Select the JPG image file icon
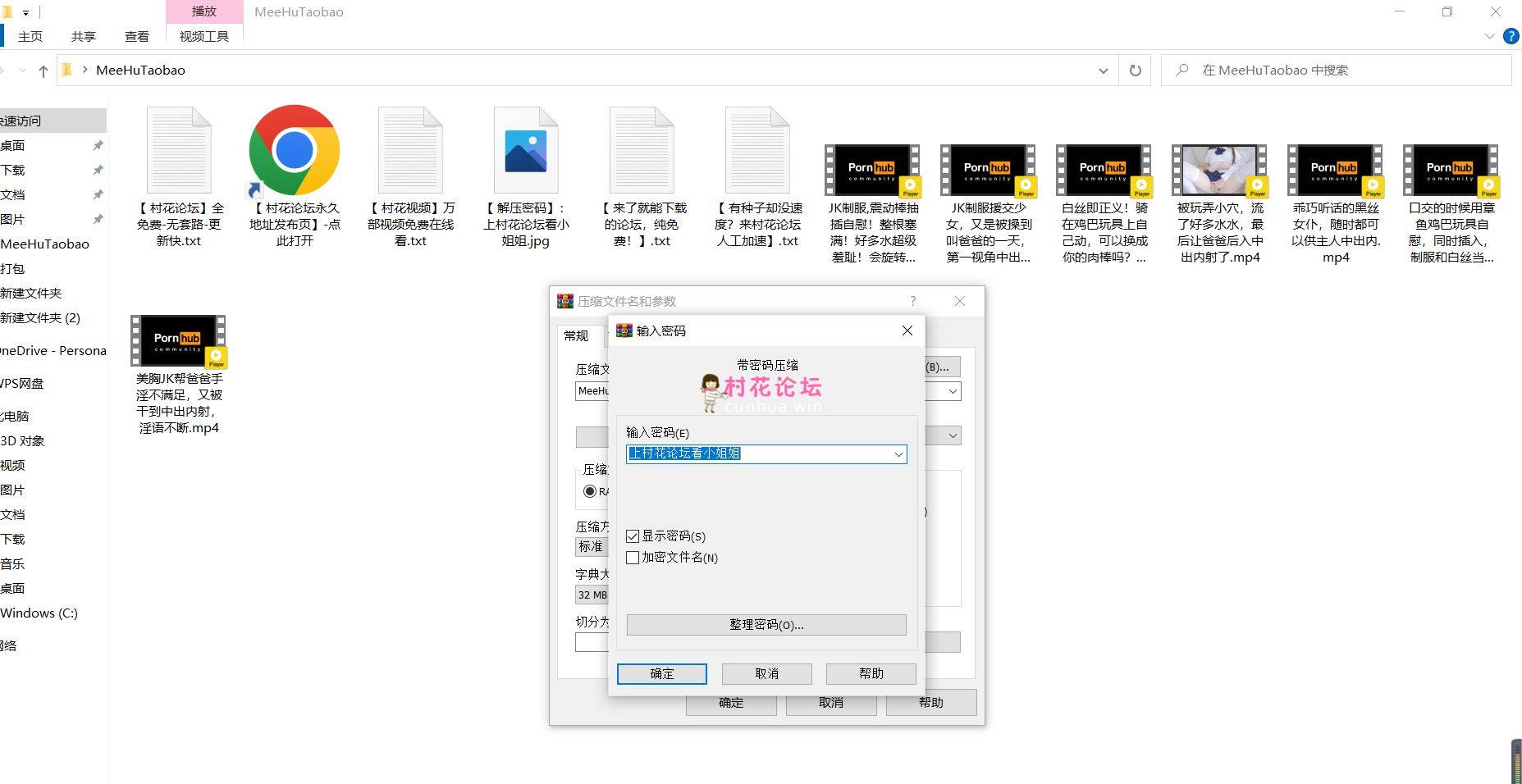 (525, 152)
